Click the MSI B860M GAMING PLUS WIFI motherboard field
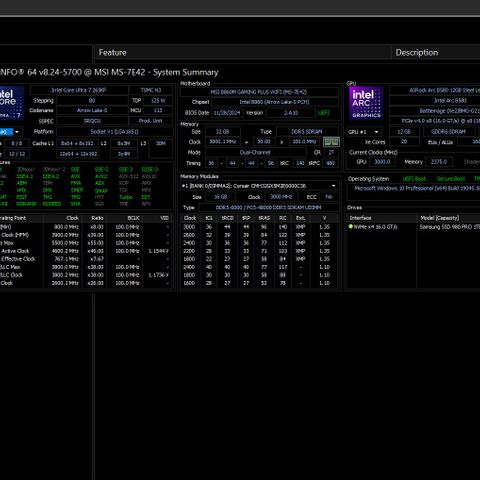Screen dimensions: 480x480 [x=259, y=92]
